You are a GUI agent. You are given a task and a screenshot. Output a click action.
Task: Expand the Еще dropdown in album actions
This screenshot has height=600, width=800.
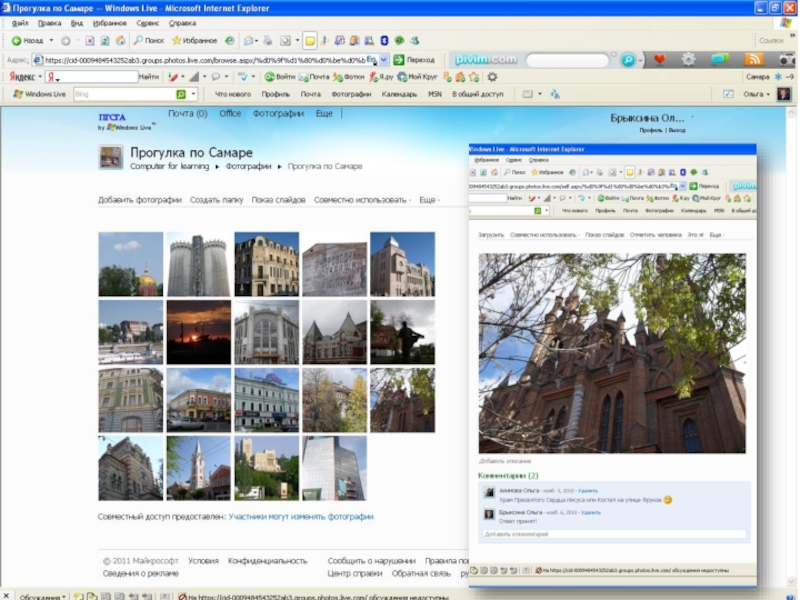tap(429, 200)
